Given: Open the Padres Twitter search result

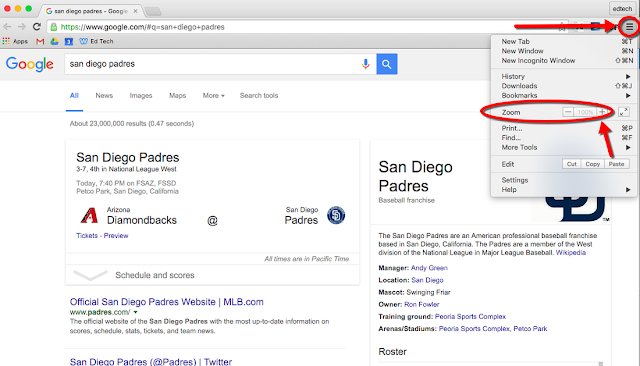Looking at the screenshot, I should (151, 362).
